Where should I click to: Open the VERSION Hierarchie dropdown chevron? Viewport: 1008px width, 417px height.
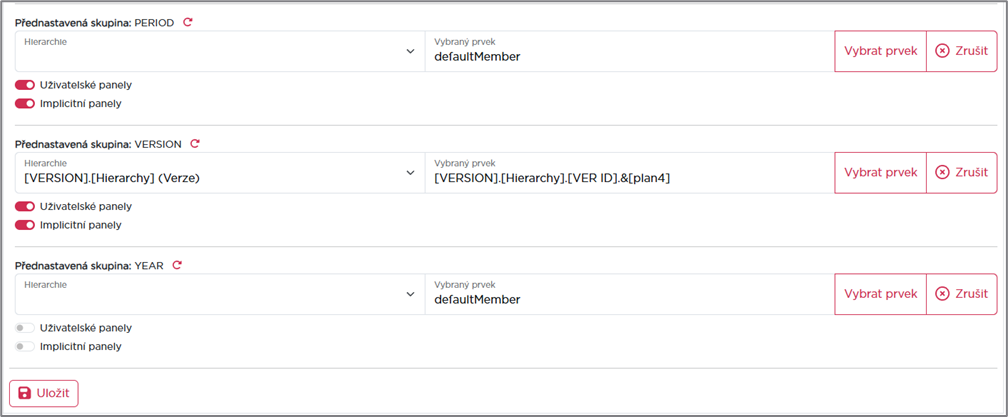click(x=411, y=173)
